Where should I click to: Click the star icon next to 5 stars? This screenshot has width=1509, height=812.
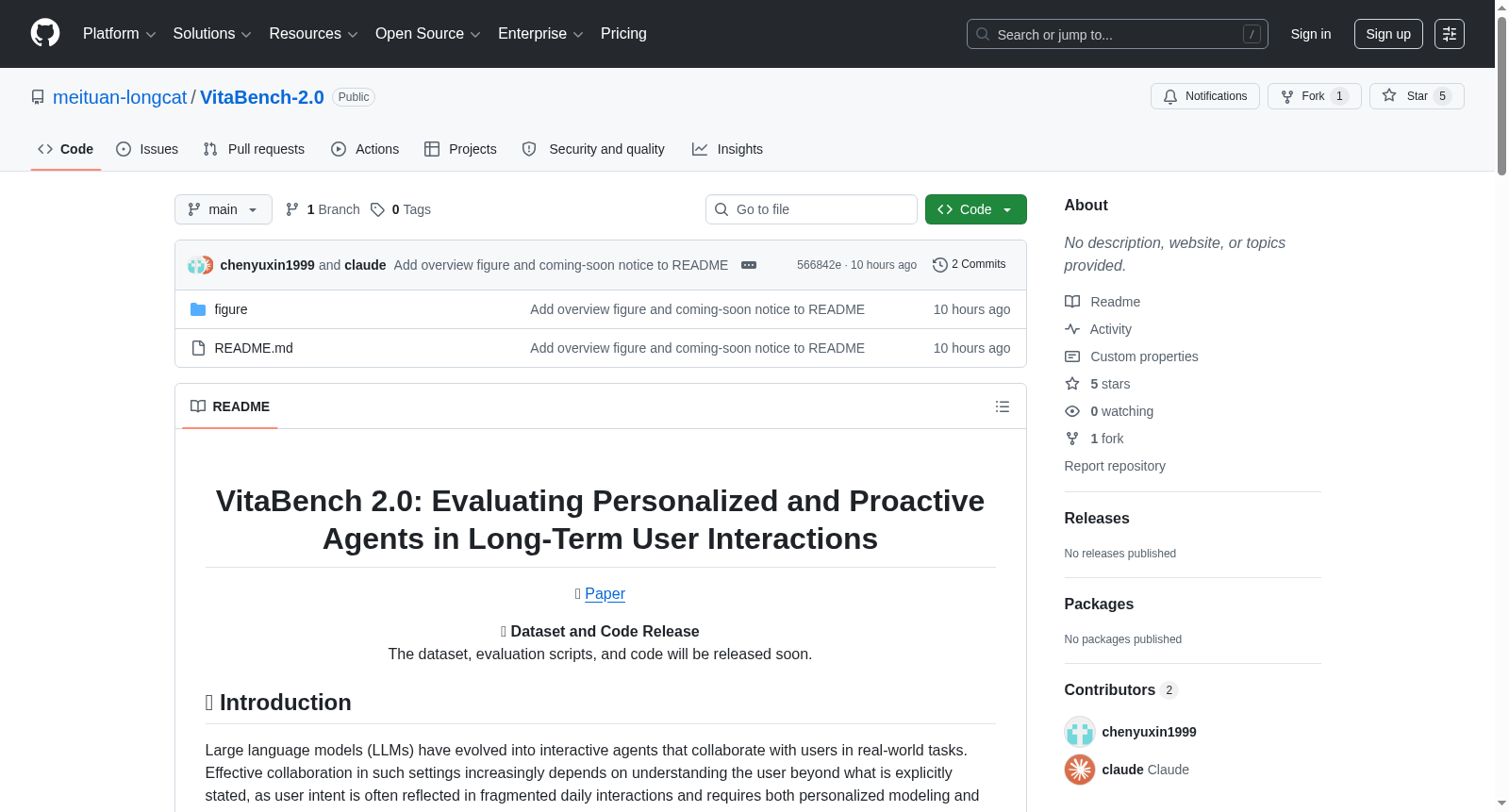(x=1072, y=384)
